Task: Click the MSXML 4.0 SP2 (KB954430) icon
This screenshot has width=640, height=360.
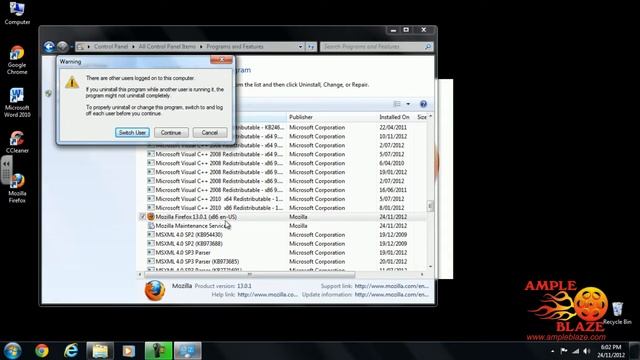Action: tap(151, 235)
